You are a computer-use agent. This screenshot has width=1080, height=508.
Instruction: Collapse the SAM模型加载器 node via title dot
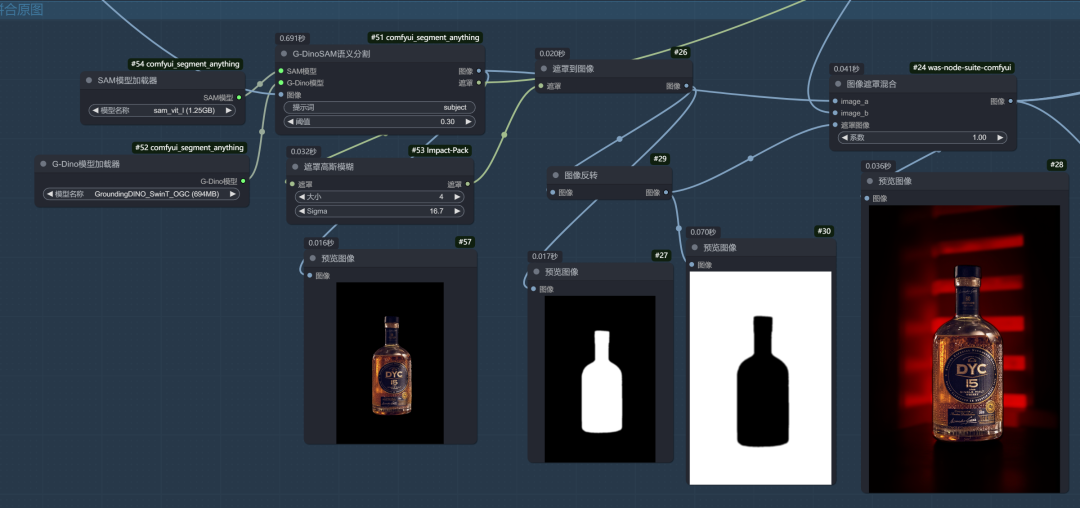click(89, 81)
